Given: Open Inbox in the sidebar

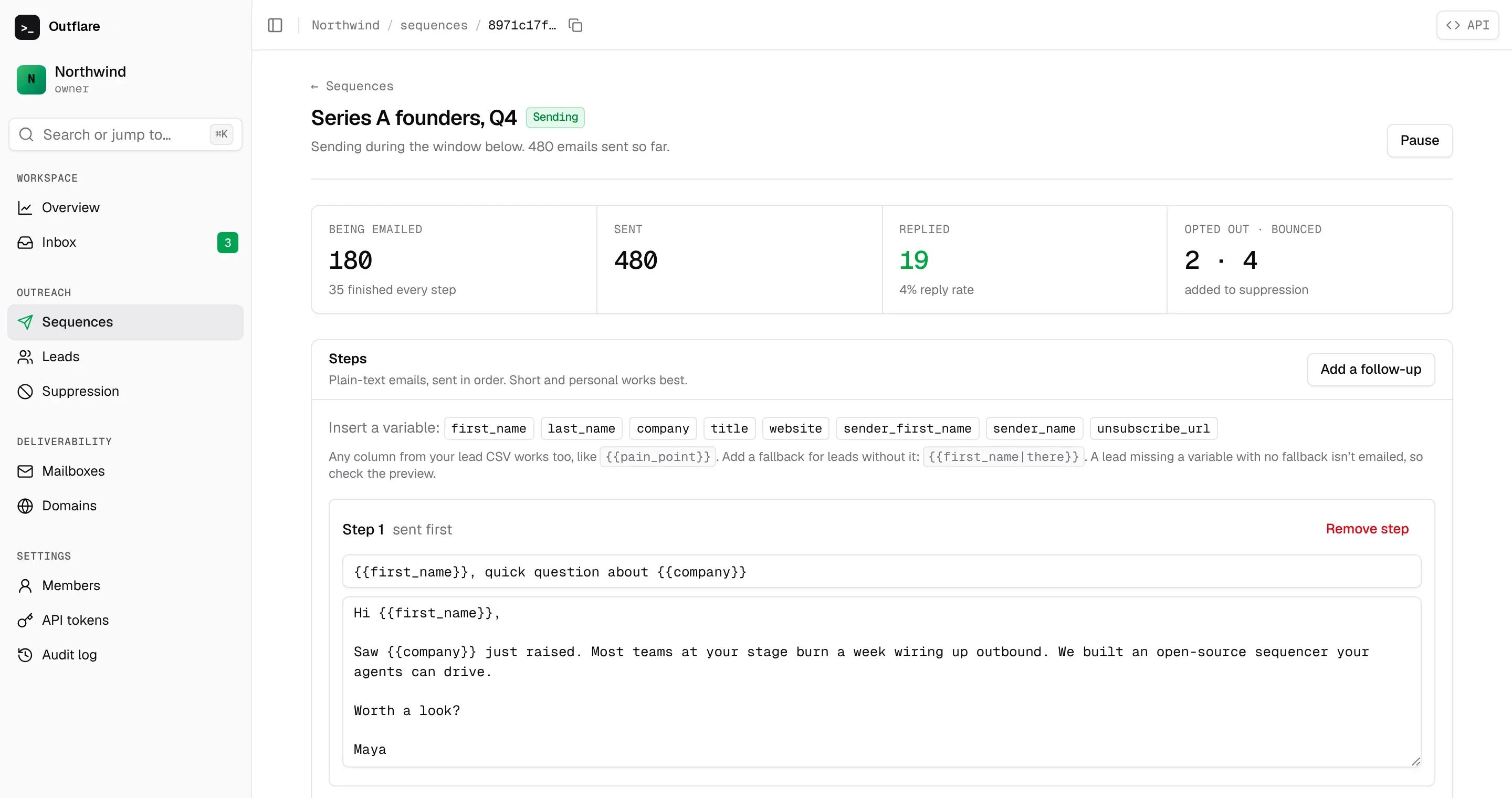Looking at the screenshot, I should coord(125,243).
